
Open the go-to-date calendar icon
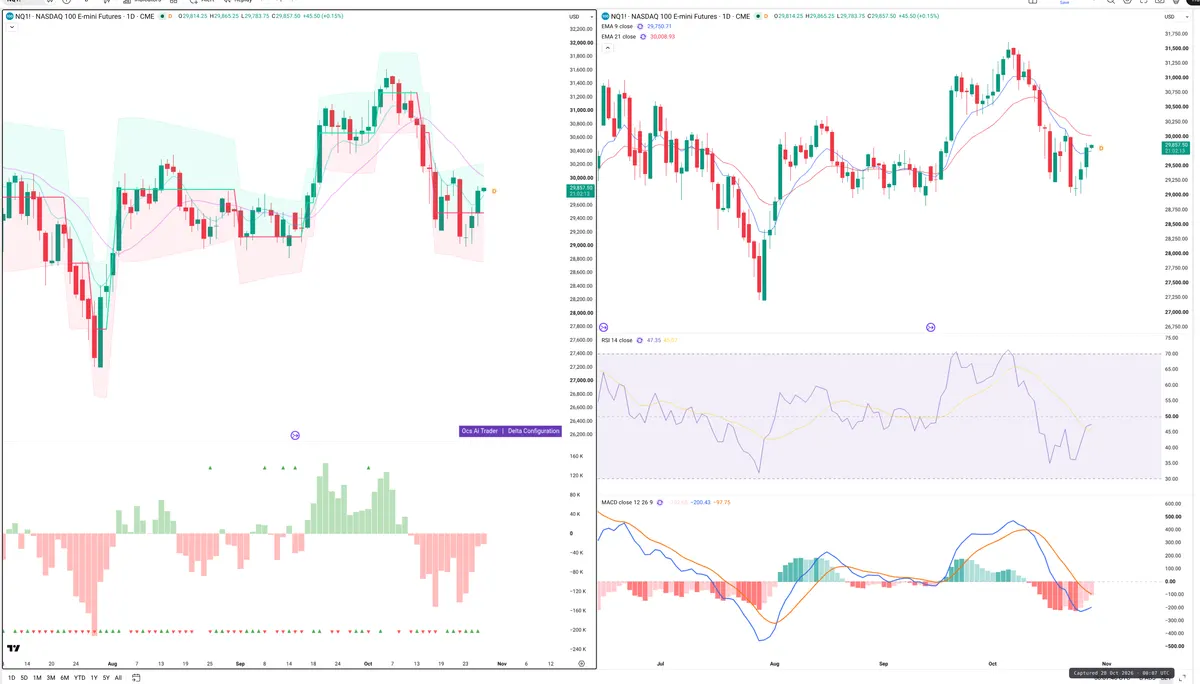click(x=137, y=678)
